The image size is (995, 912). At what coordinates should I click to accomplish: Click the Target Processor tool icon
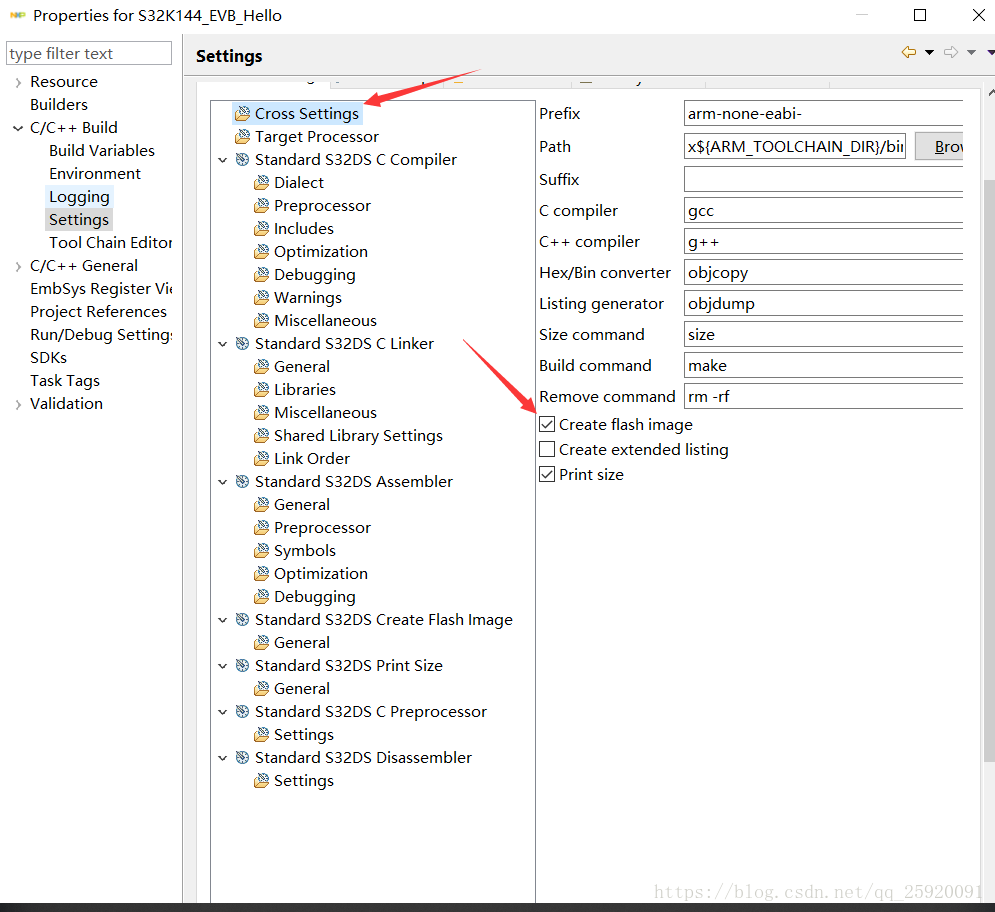click(242, 137)
